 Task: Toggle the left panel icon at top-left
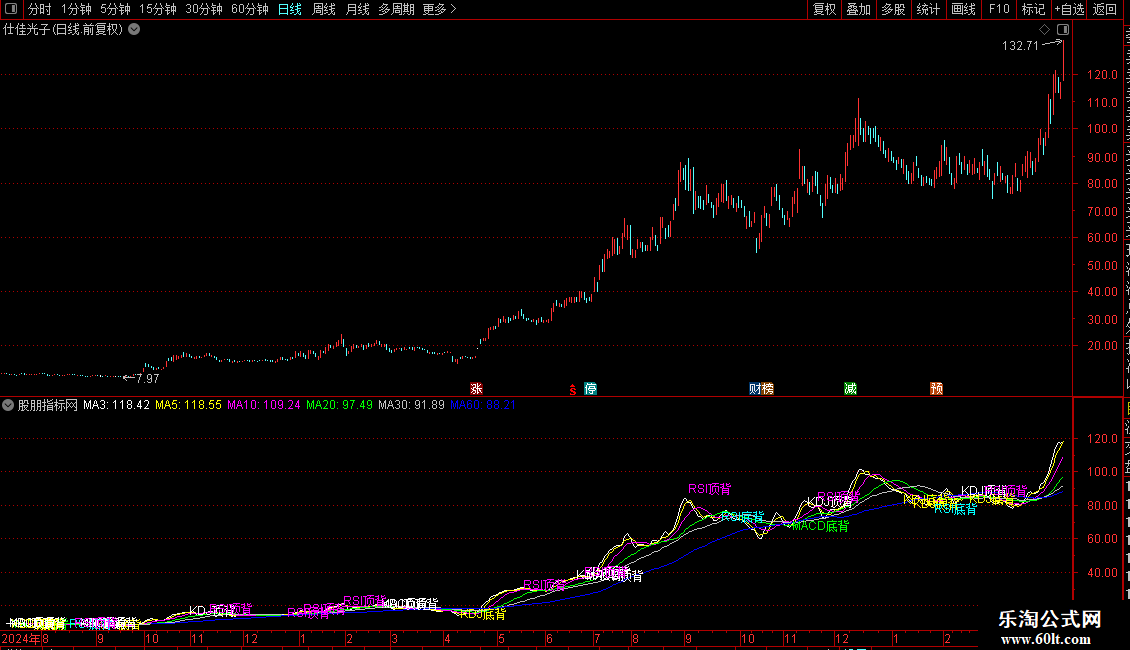coord(11,9)
